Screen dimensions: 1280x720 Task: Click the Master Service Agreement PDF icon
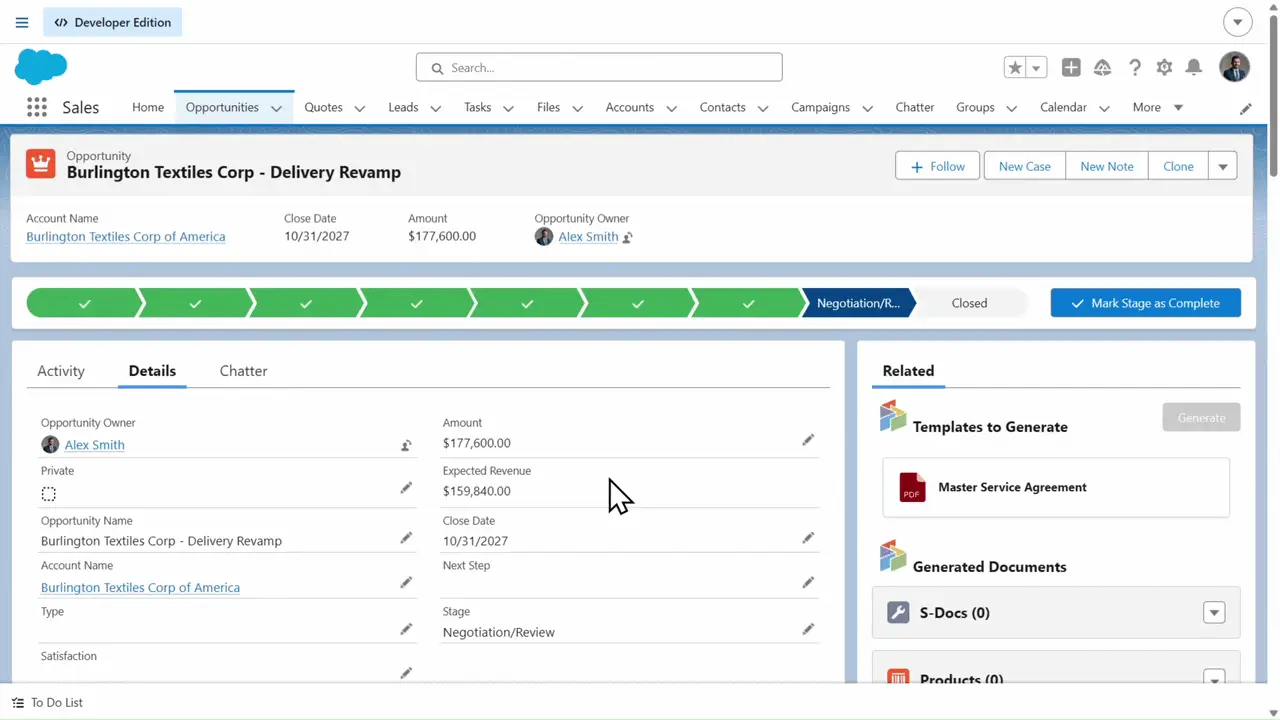pyautogui.click(x=912, y=487)
